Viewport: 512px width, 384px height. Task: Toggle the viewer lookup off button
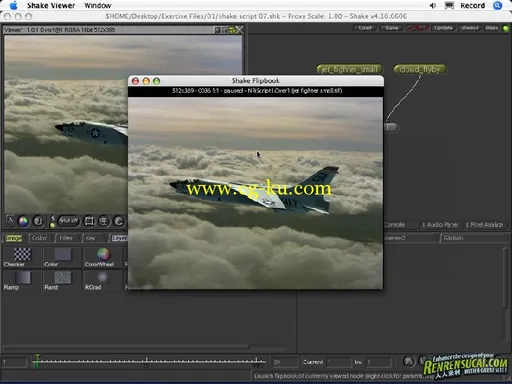(69, 221)
